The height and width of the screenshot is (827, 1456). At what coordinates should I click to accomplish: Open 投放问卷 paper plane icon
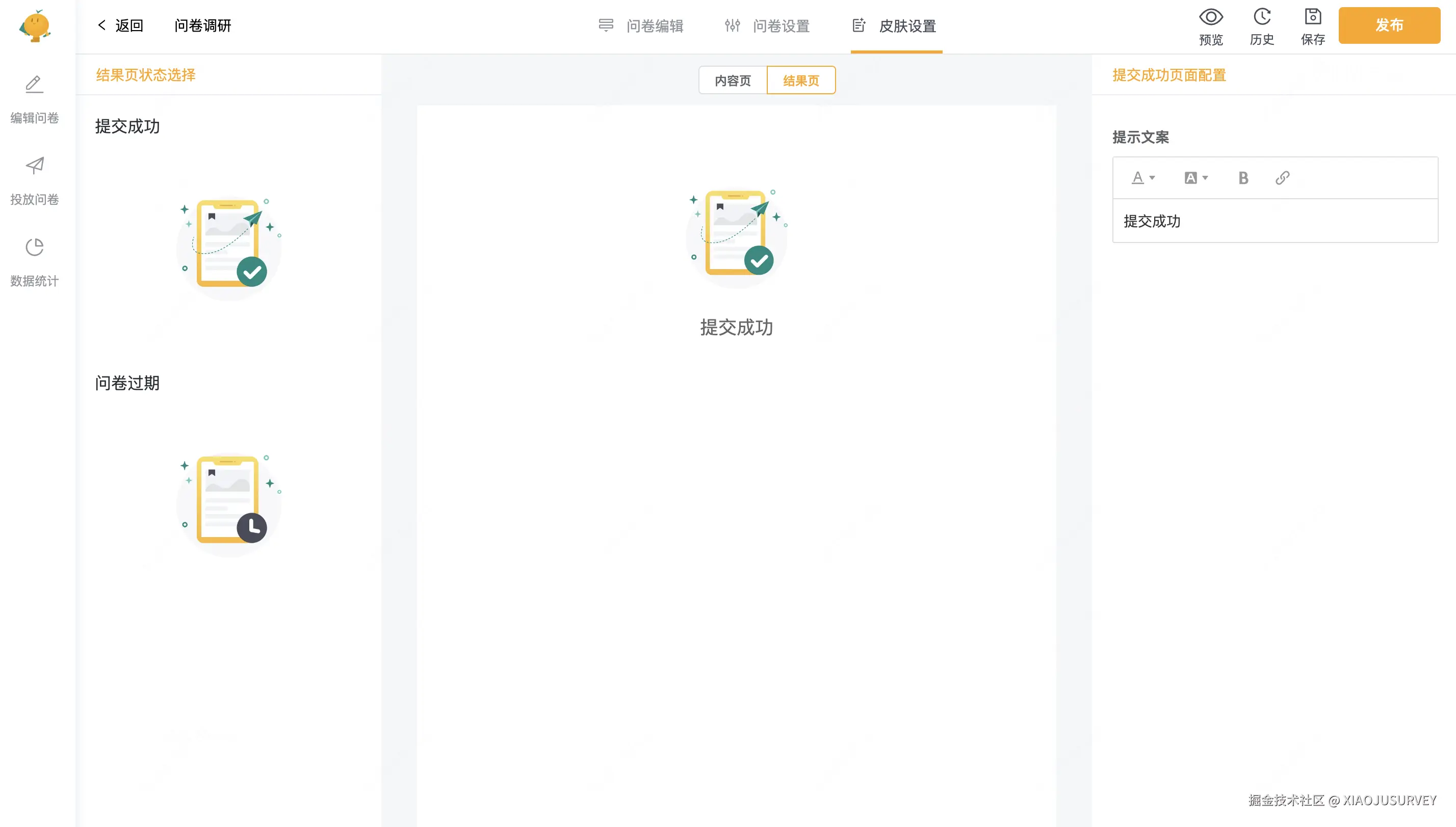coord(34,166)
